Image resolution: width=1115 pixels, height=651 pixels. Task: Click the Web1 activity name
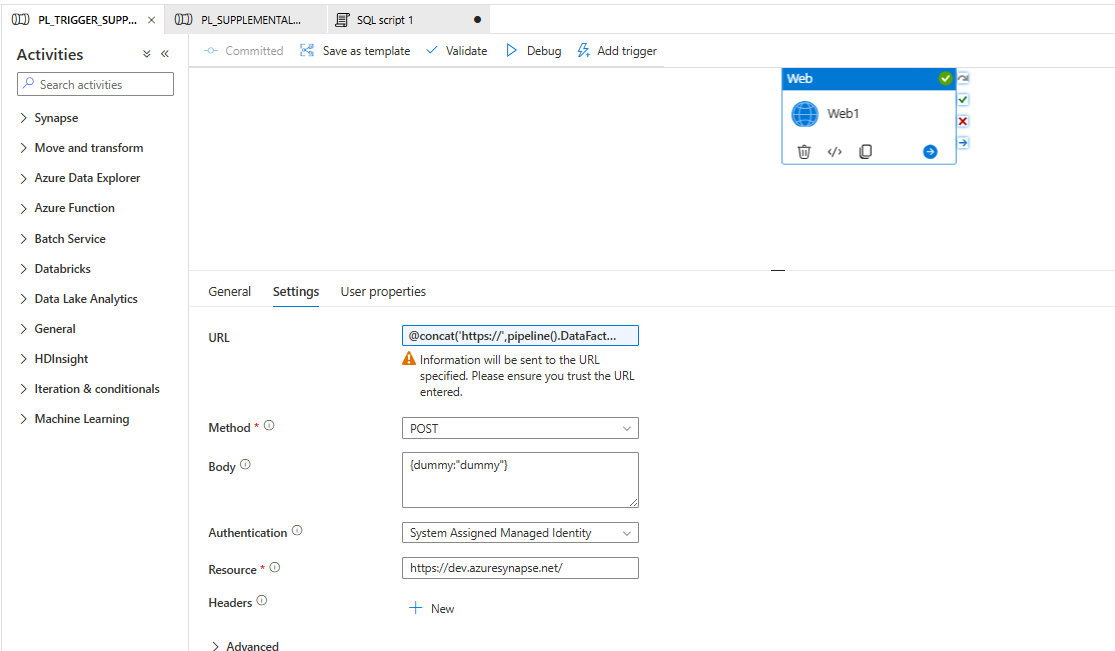click(843, 114)
